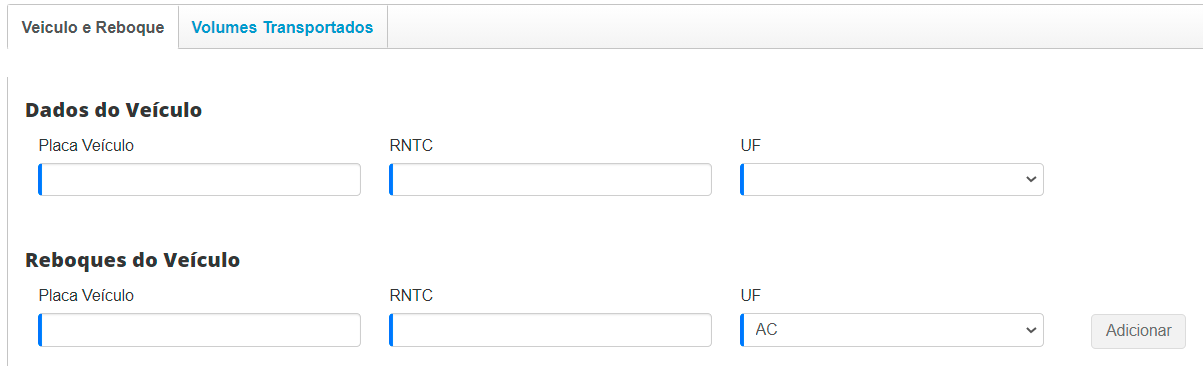
Task: Click the Adicionar button
Action: click(1138, 331)
